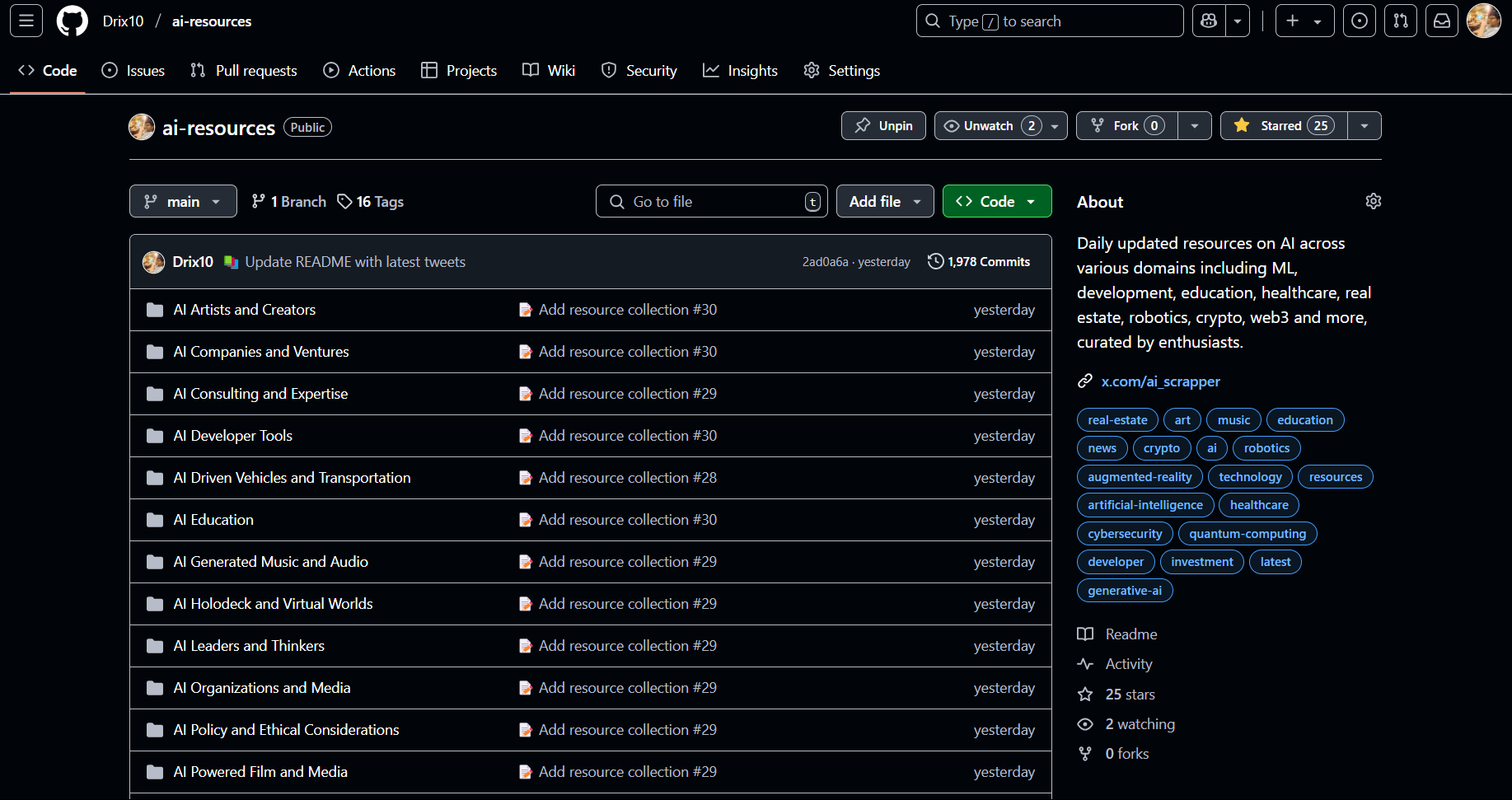
Task: Open the Activity link in About
Action: (1115, 664)
